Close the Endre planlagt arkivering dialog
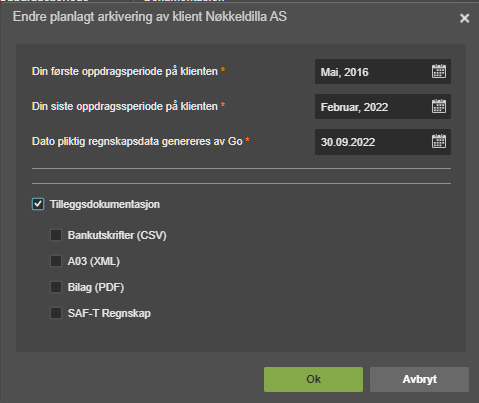Screen dimensions: 479x403 click(x=464, y=18)
